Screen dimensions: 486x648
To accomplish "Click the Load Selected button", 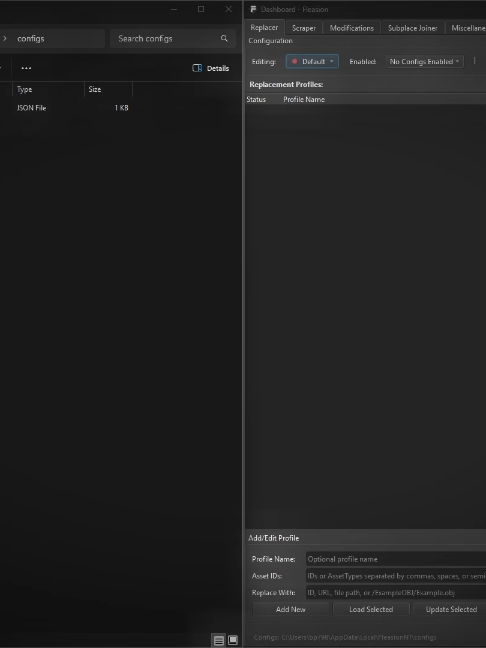I will [371, 609].
